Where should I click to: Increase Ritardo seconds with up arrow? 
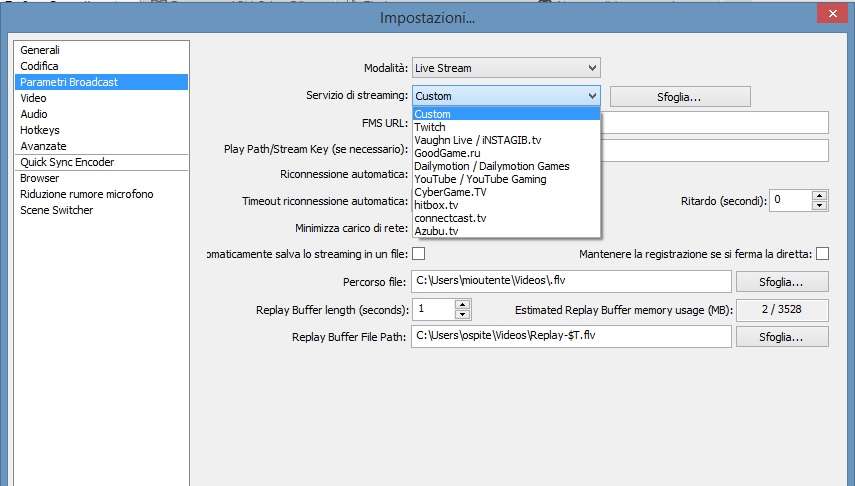pos(819,195)
